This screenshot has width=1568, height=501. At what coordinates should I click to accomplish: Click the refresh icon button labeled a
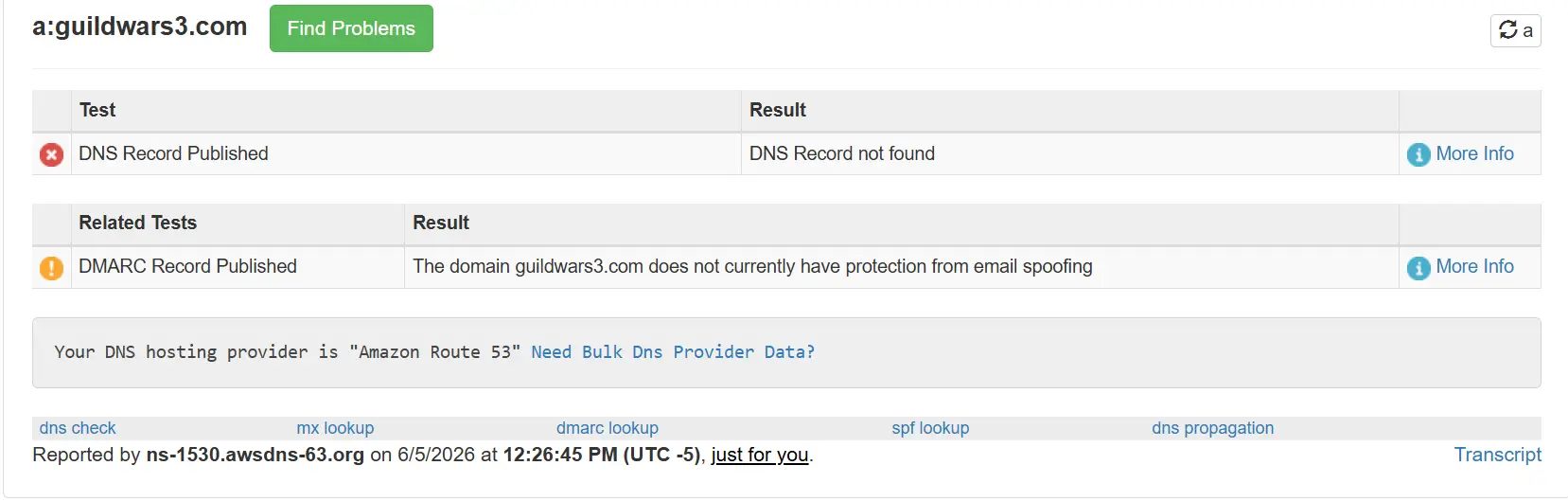coord(1515,30)
